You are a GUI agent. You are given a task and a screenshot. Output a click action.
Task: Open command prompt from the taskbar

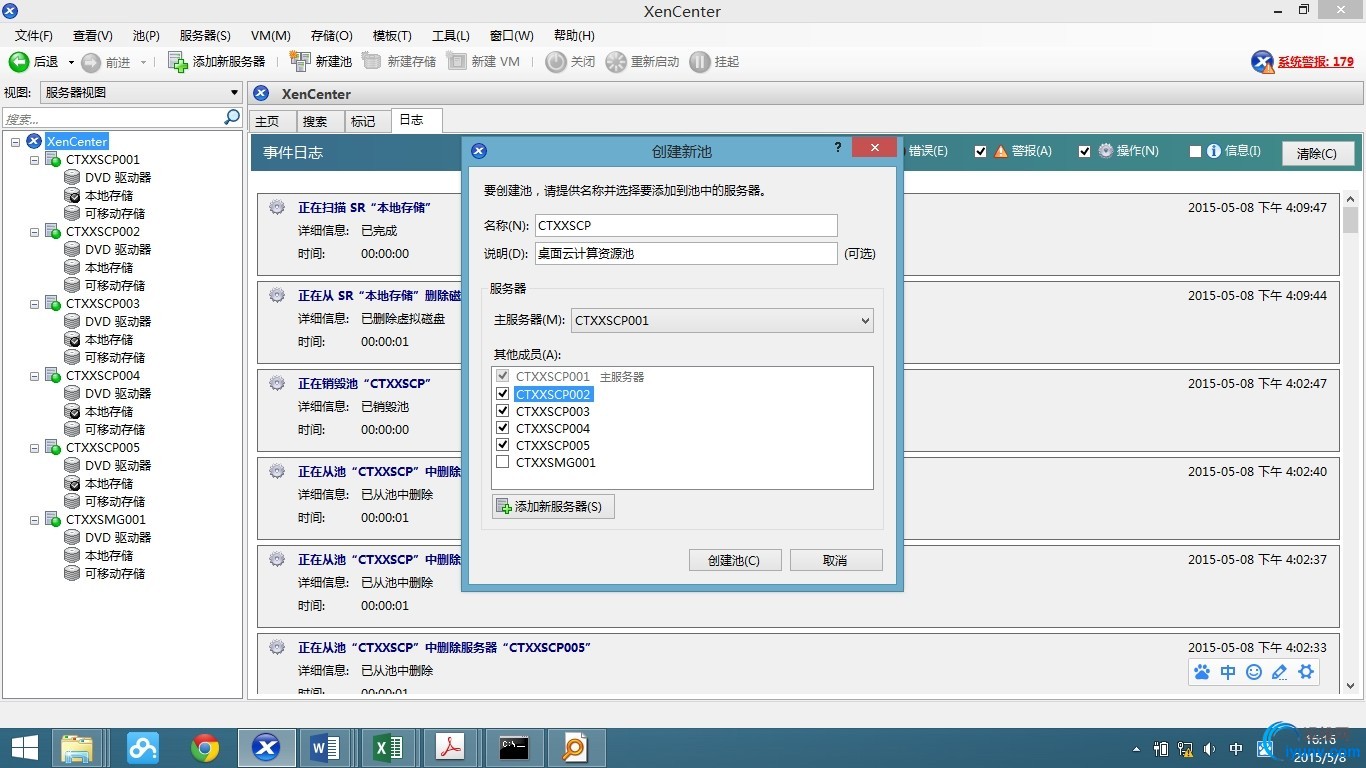[514, 748]
